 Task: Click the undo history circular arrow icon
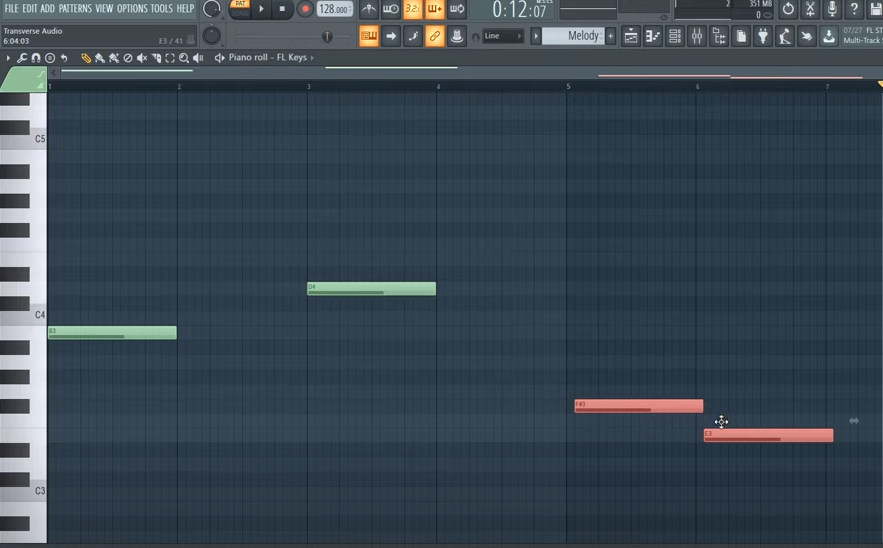pos(788,9)
